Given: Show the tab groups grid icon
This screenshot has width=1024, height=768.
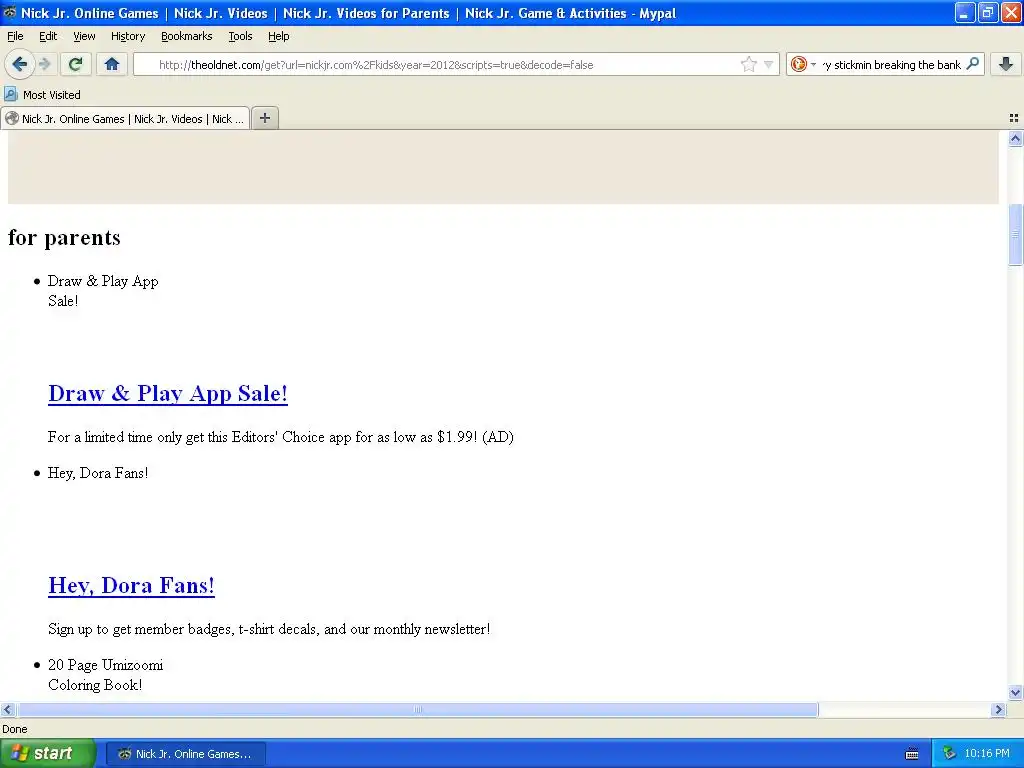Looking at the screenshot, I should (1014, 118).
